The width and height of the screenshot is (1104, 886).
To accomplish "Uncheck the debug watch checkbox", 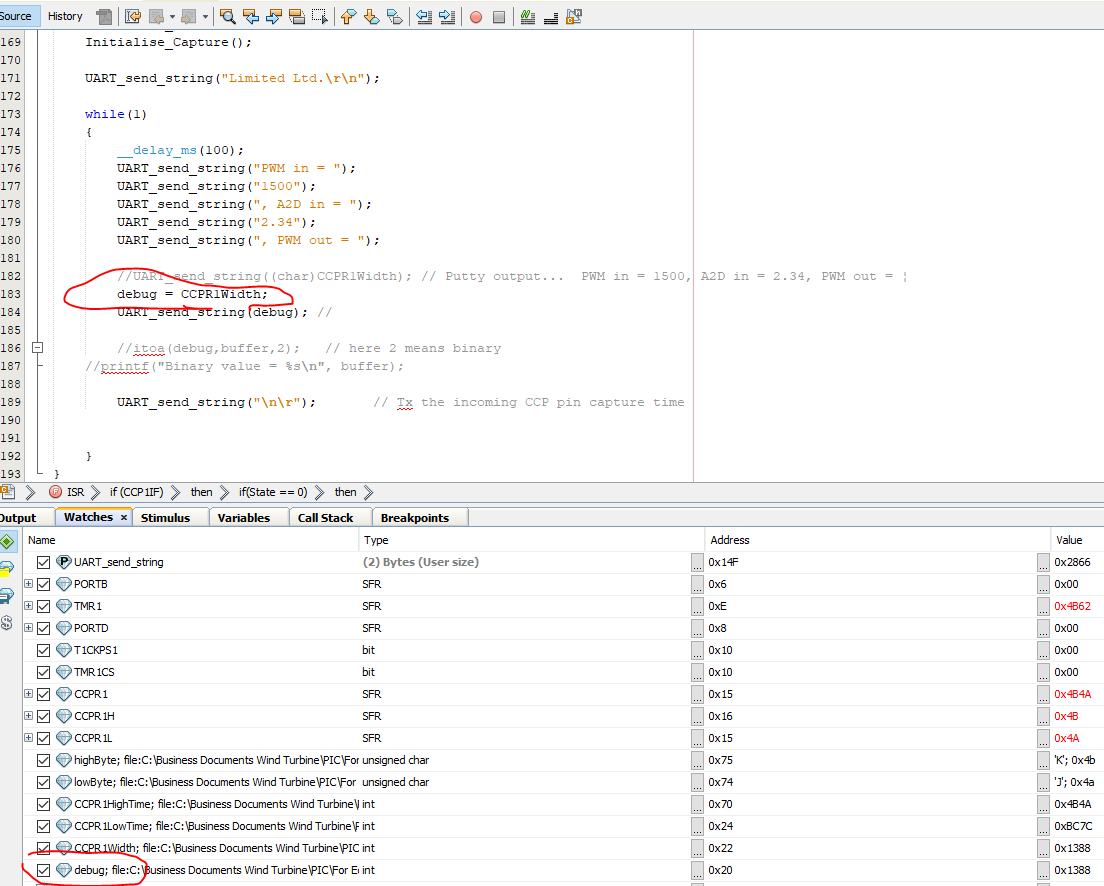I will point(43,870).
